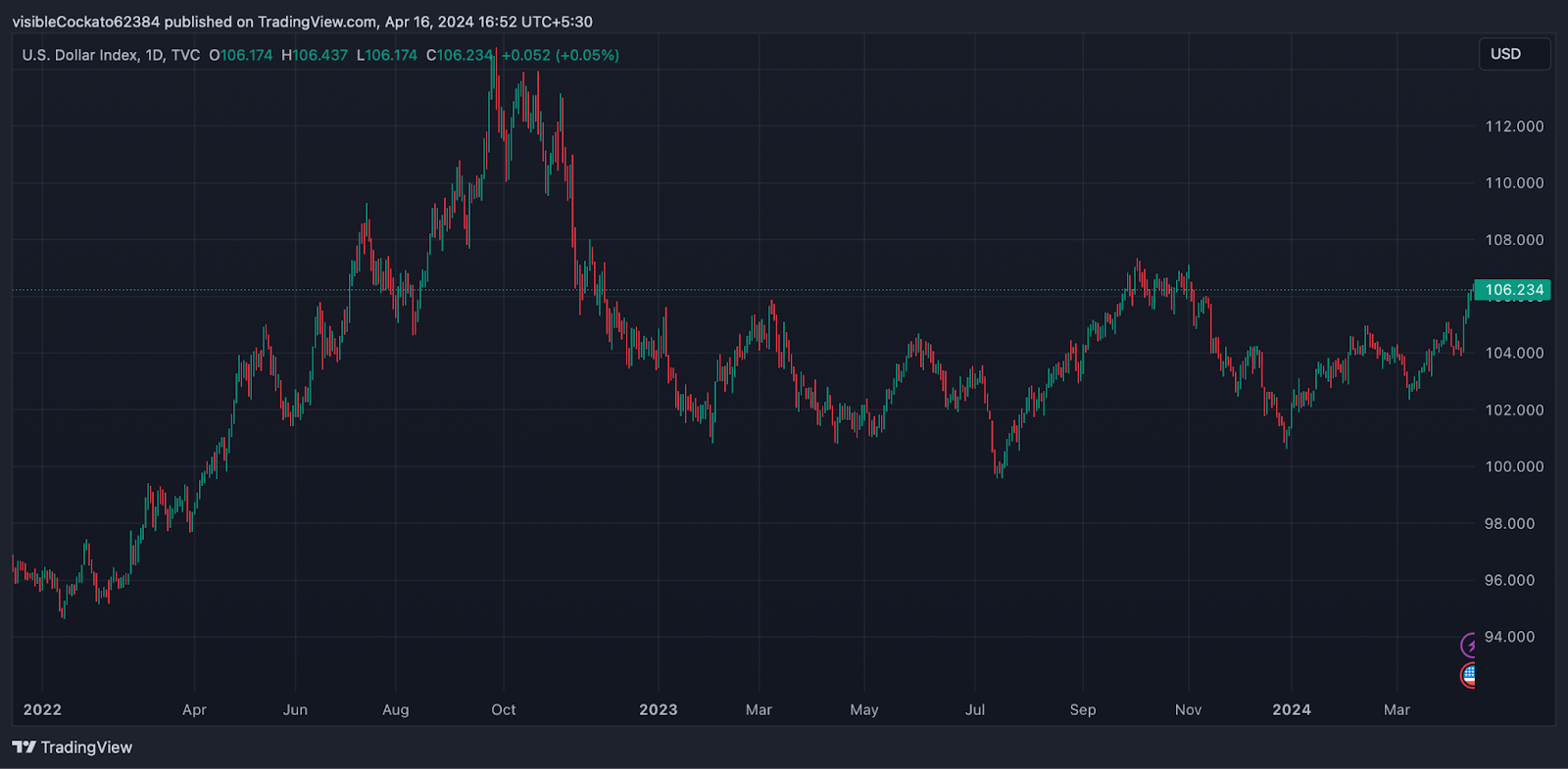Click the +0.052 (+0.05%) change value
Screen dimensions: 1568x769
[561, 55]
